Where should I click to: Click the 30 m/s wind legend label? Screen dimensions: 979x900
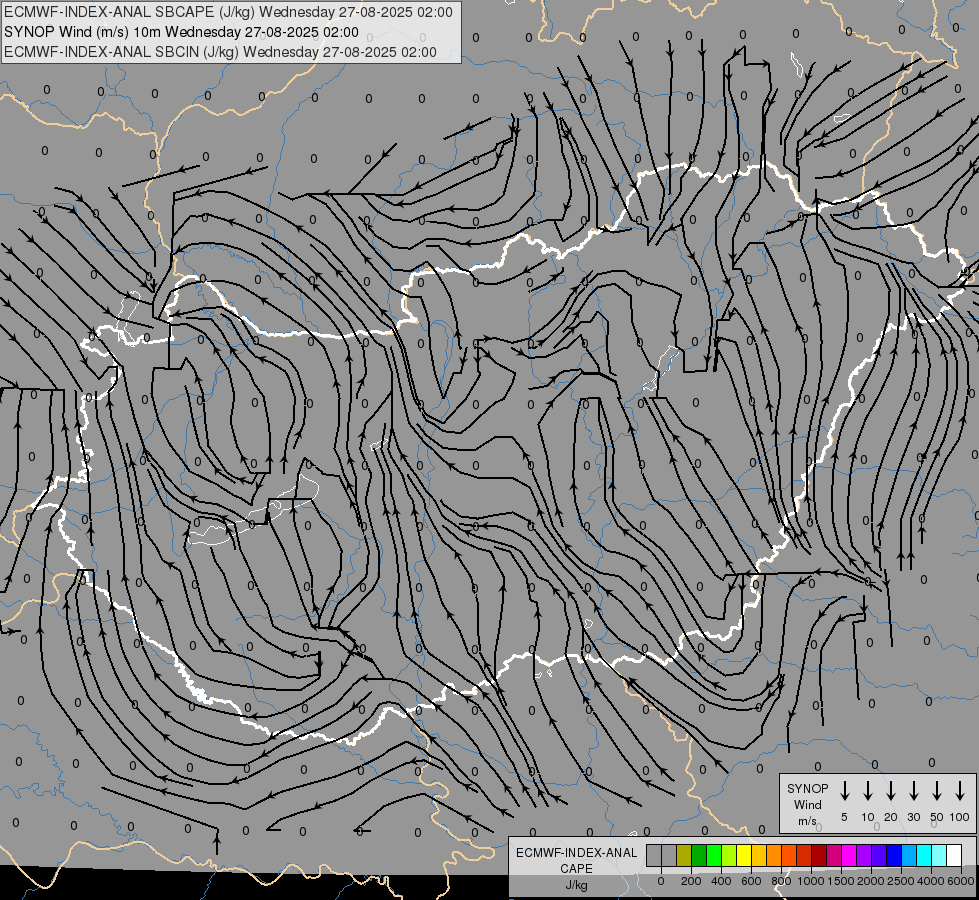point(913,817)
